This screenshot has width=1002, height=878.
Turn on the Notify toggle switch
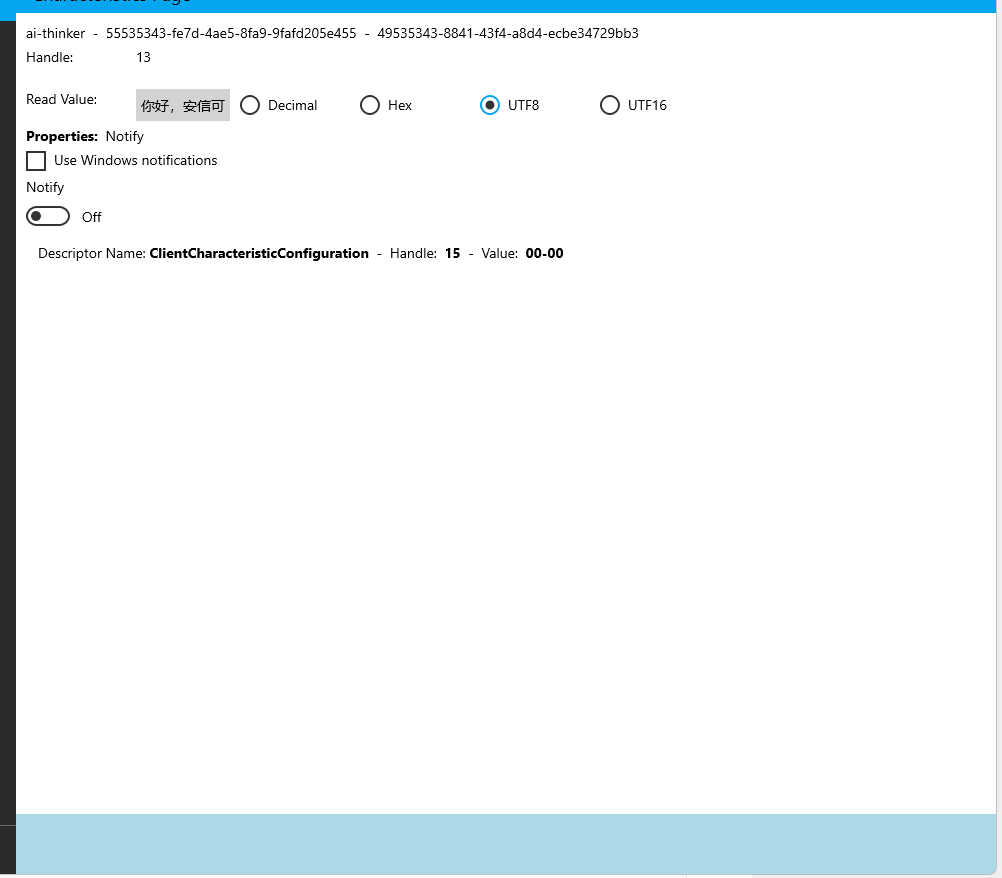[48, 217]
